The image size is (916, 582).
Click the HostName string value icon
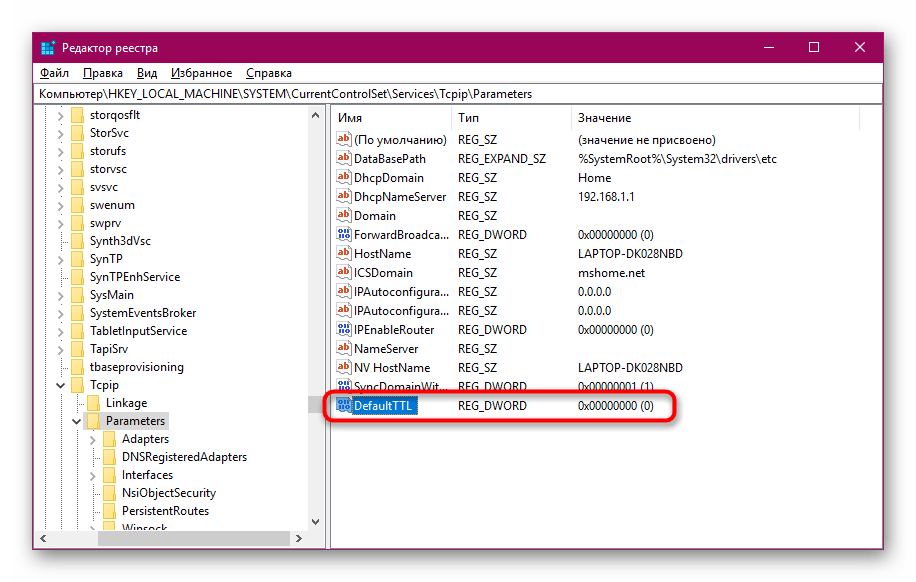344,254
